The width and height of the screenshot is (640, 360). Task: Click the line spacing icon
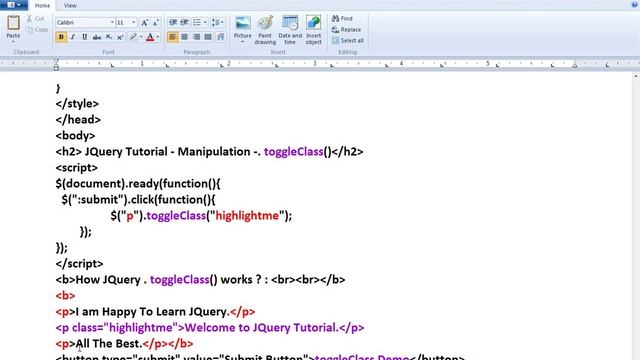click(216, 22)
